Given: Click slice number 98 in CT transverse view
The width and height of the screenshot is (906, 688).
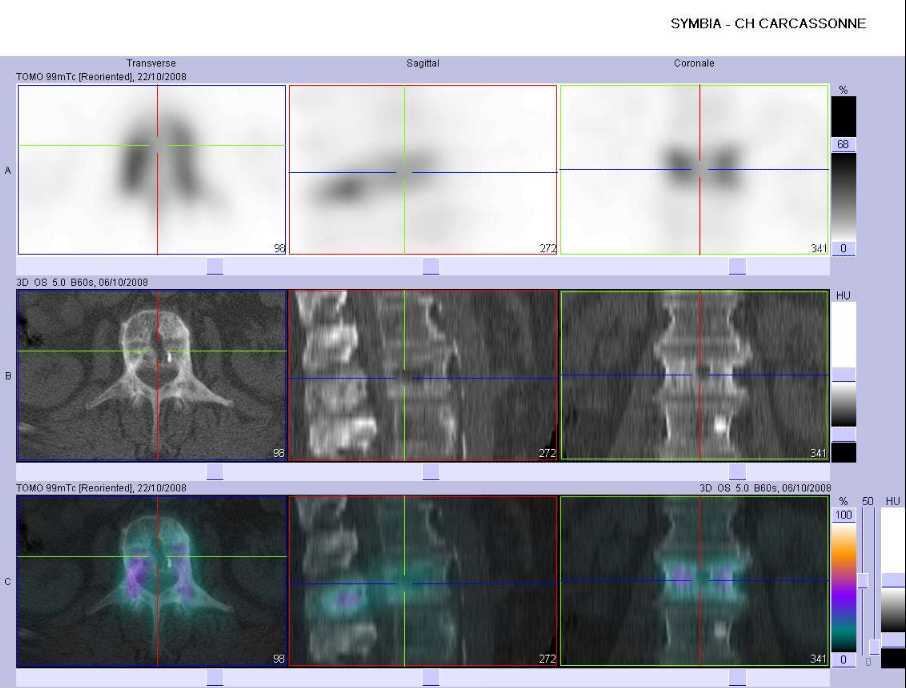Looking at the screenshot, I should coord(279,453).
